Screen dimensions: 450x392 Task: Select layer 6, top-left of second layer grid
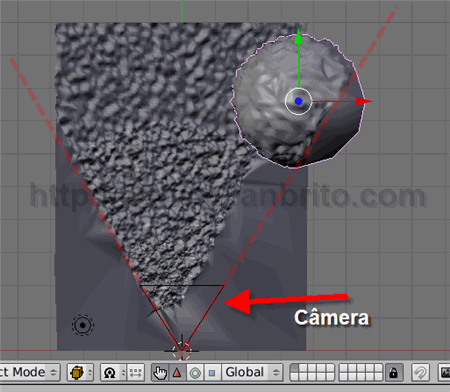[343, 368]
